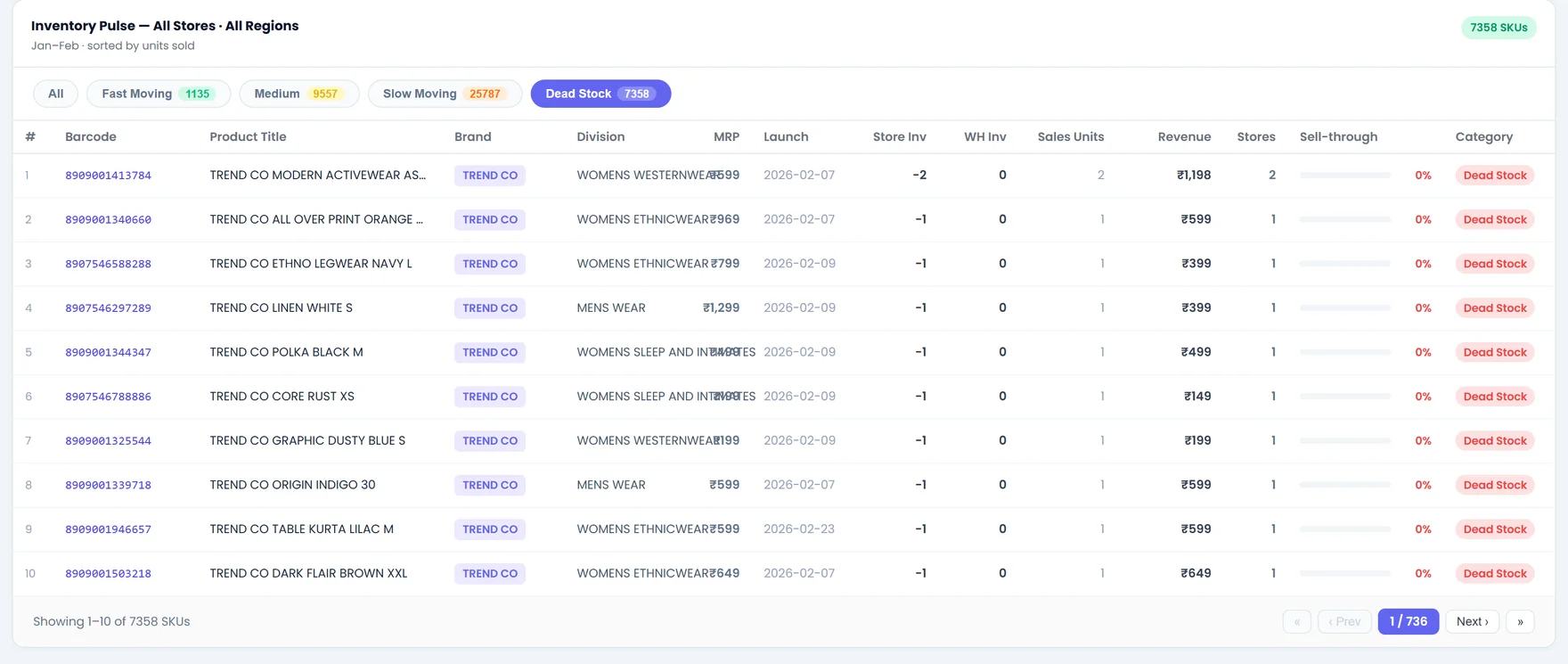Switch to Medium tab
Image resolution: width=1568 pixels, height=664 pixels.
(x=298, y=94)
